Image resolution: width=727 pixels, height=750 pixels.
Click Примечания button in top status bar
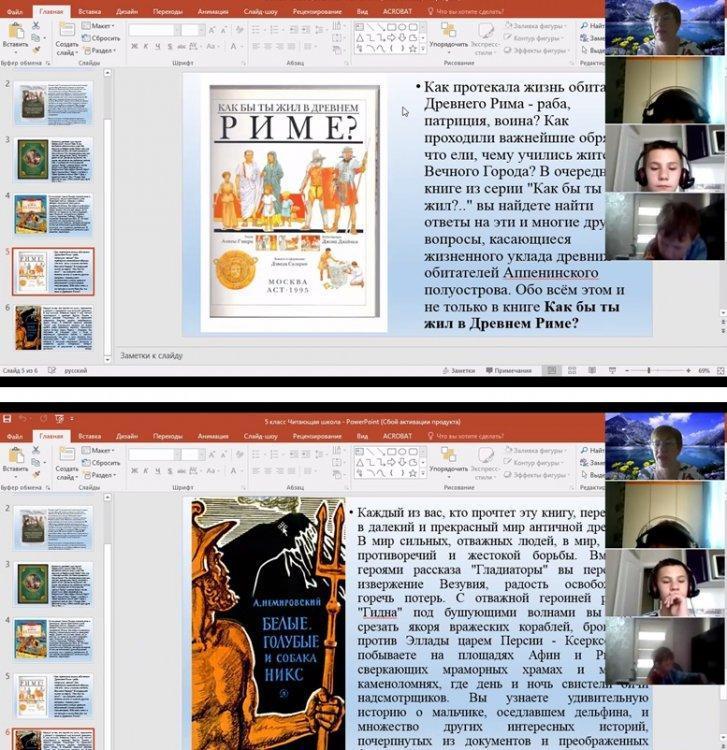(x=508, y=370)
